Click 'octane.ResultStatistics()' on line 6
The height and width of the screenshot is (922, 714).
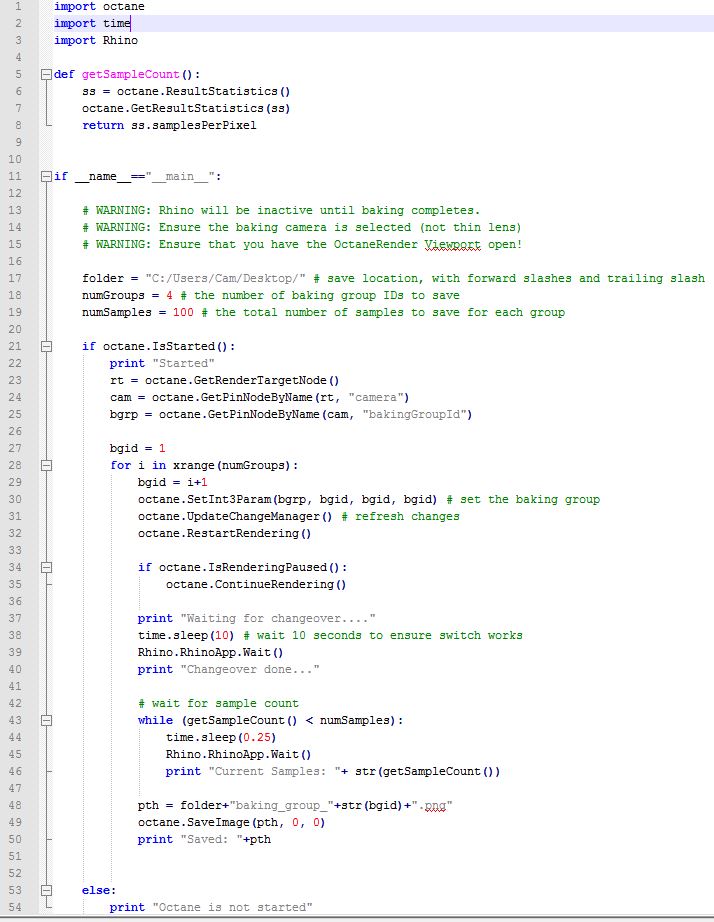click(x=203, y=92)
